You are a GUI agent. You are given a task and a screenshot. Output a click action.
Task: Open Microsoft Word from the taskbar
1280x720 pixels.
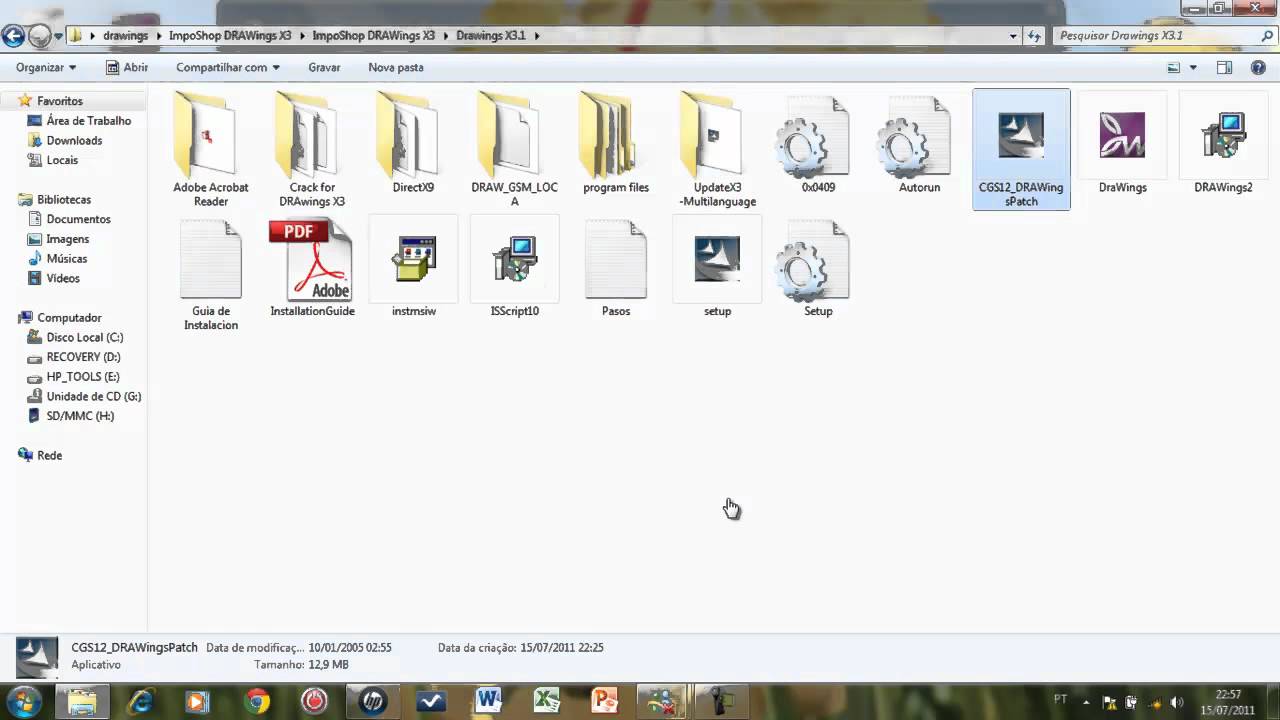click(489, 701)
